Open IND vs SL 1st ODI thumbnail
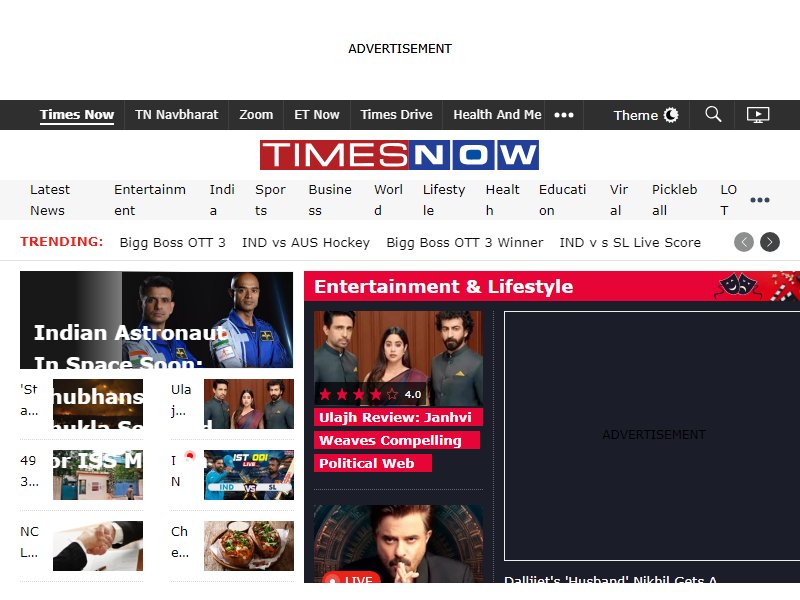 (249, 474)
